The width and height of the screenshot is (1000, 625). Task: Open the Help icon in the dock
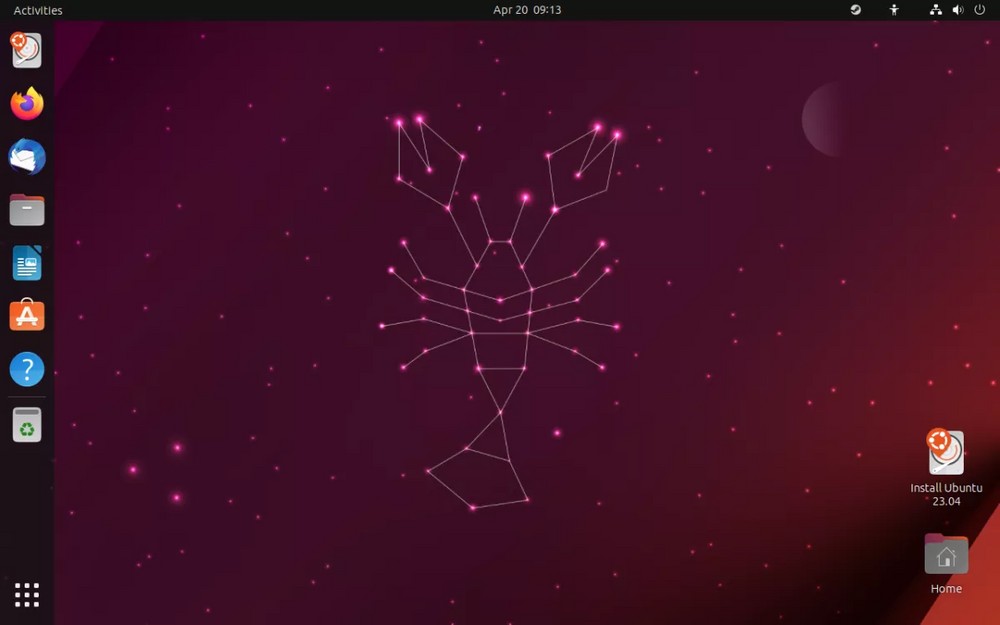coord(27,369)
